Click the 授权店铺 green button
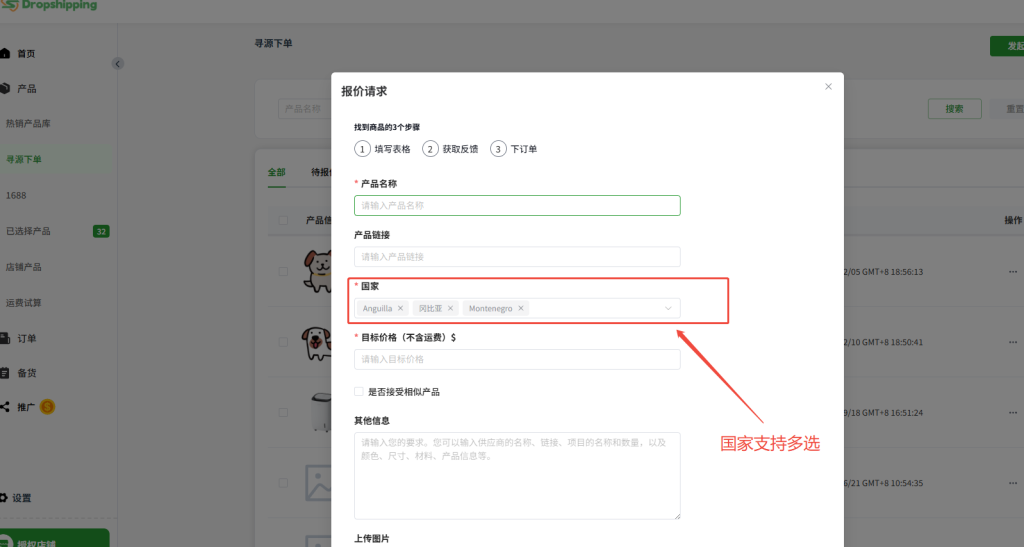This screenshot has width=1024, height=547. 55,539
